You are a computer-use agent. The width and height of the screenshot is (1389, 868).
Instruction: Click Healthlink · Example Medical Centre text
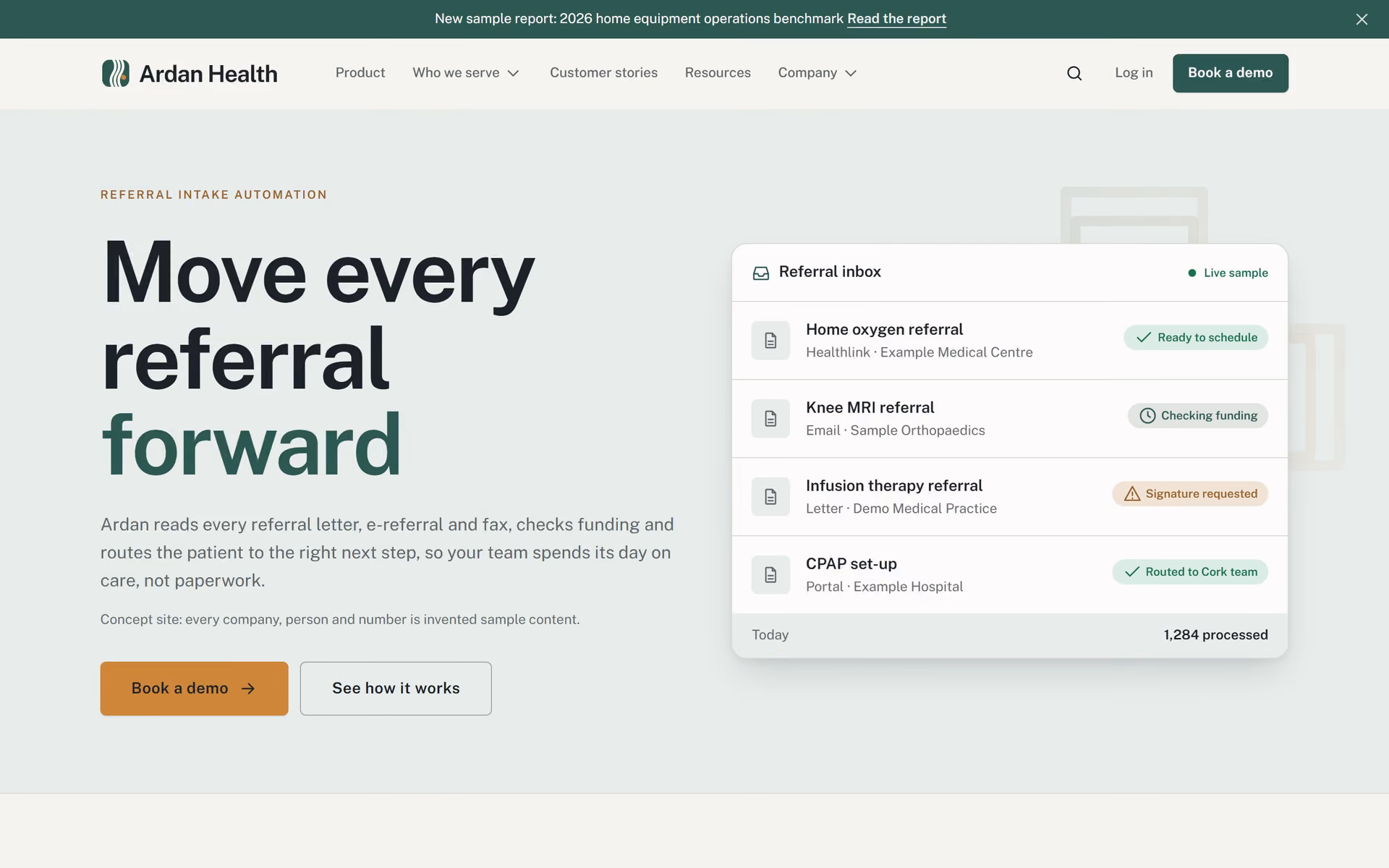[x=919, y=352]
